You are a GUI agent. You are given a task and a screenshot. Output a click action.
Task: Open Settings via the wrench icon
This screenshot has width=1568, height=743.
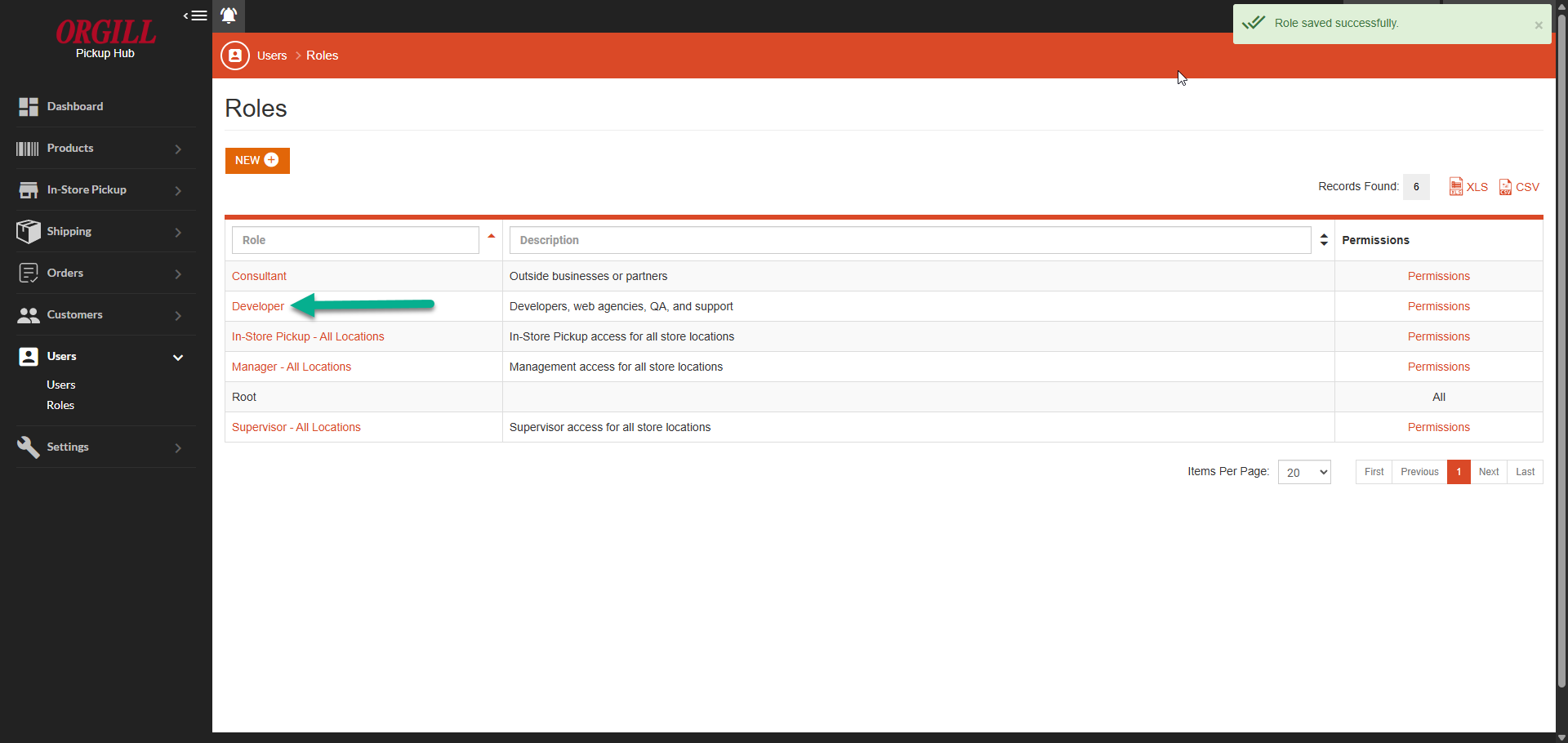pos(29,447)
